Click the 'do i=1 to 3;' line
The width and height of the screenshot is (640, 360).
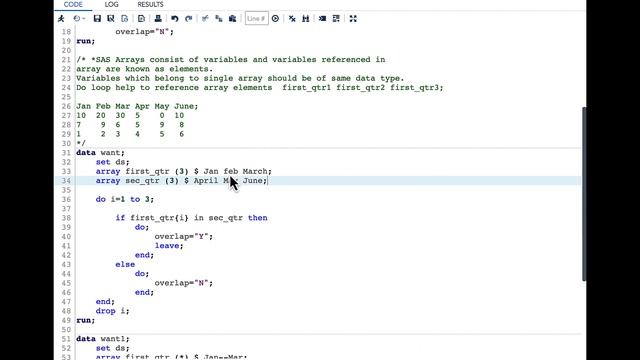click(x=125, y=199)
